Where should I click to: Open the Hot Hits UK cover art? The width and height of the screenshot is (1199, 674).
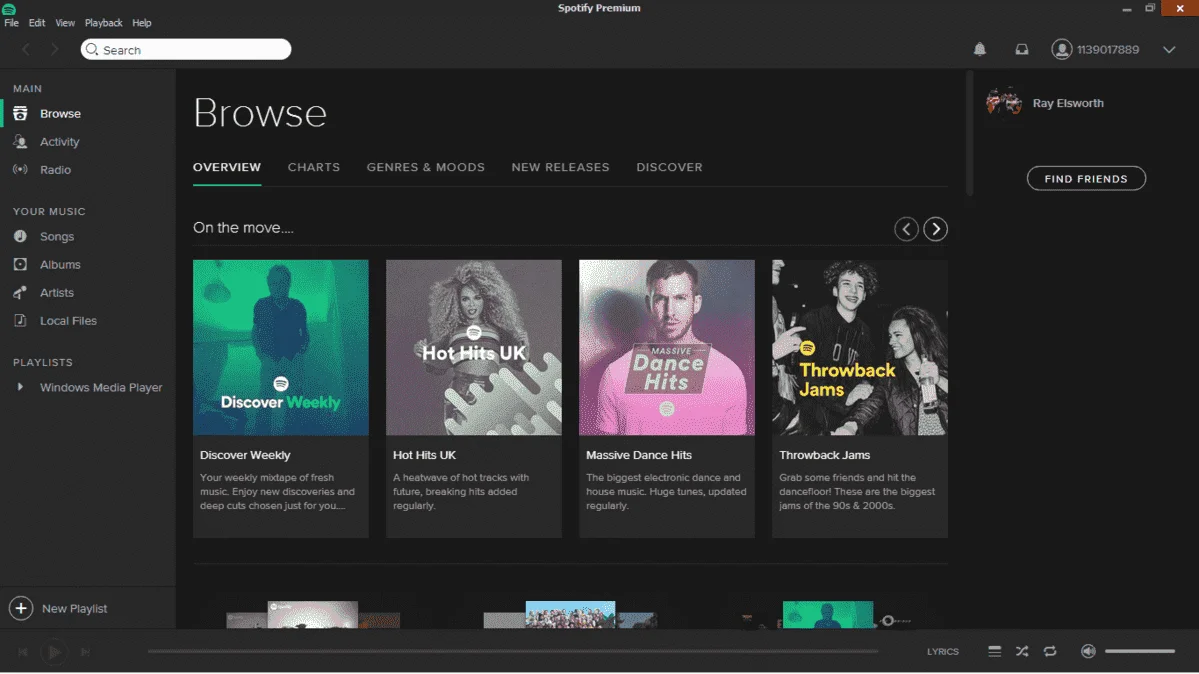pos(473,347)
